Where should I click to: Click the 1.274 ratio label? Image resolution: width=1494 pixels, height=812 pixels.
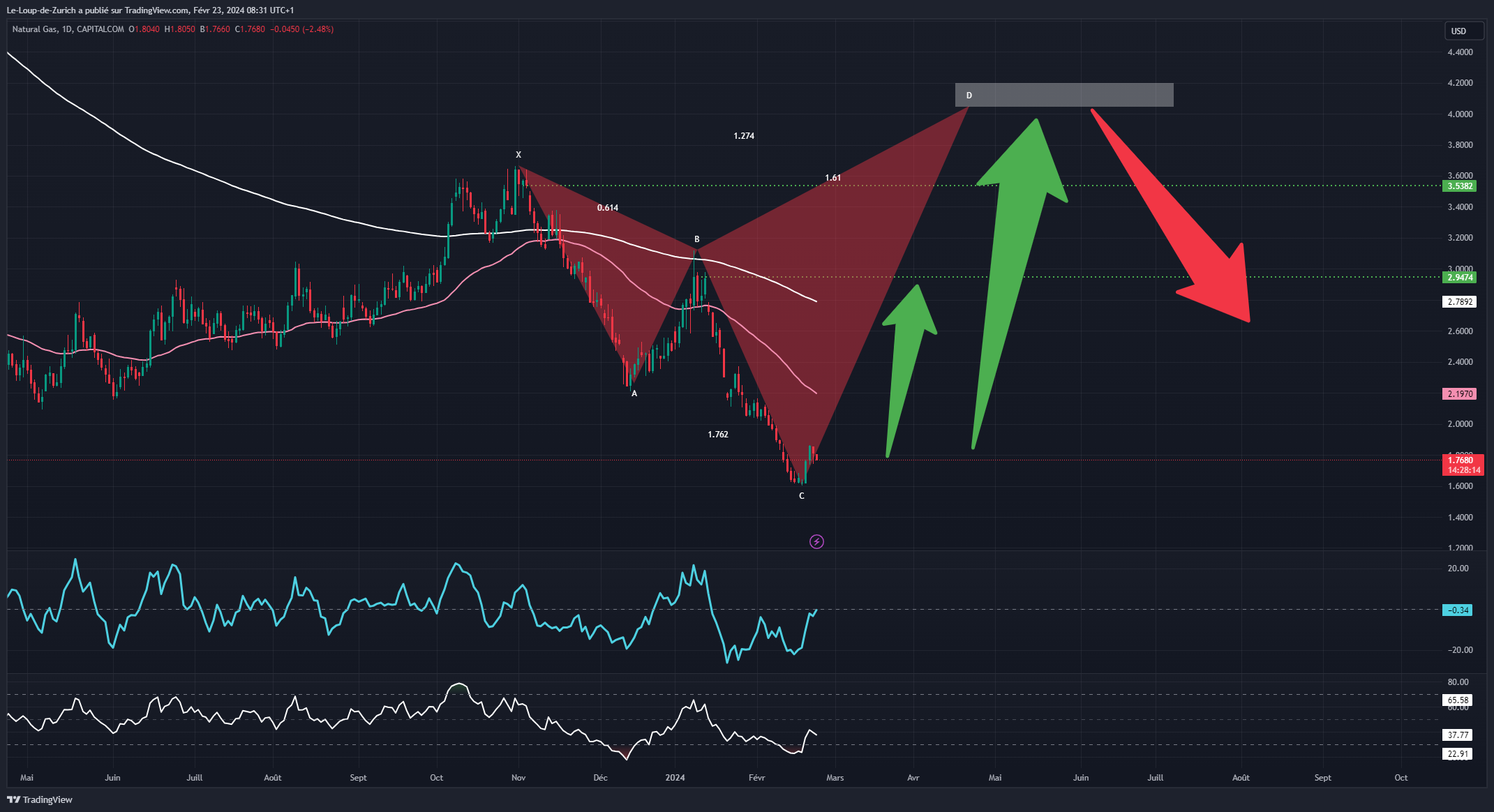pyautogui.click(x=744, y=136)
